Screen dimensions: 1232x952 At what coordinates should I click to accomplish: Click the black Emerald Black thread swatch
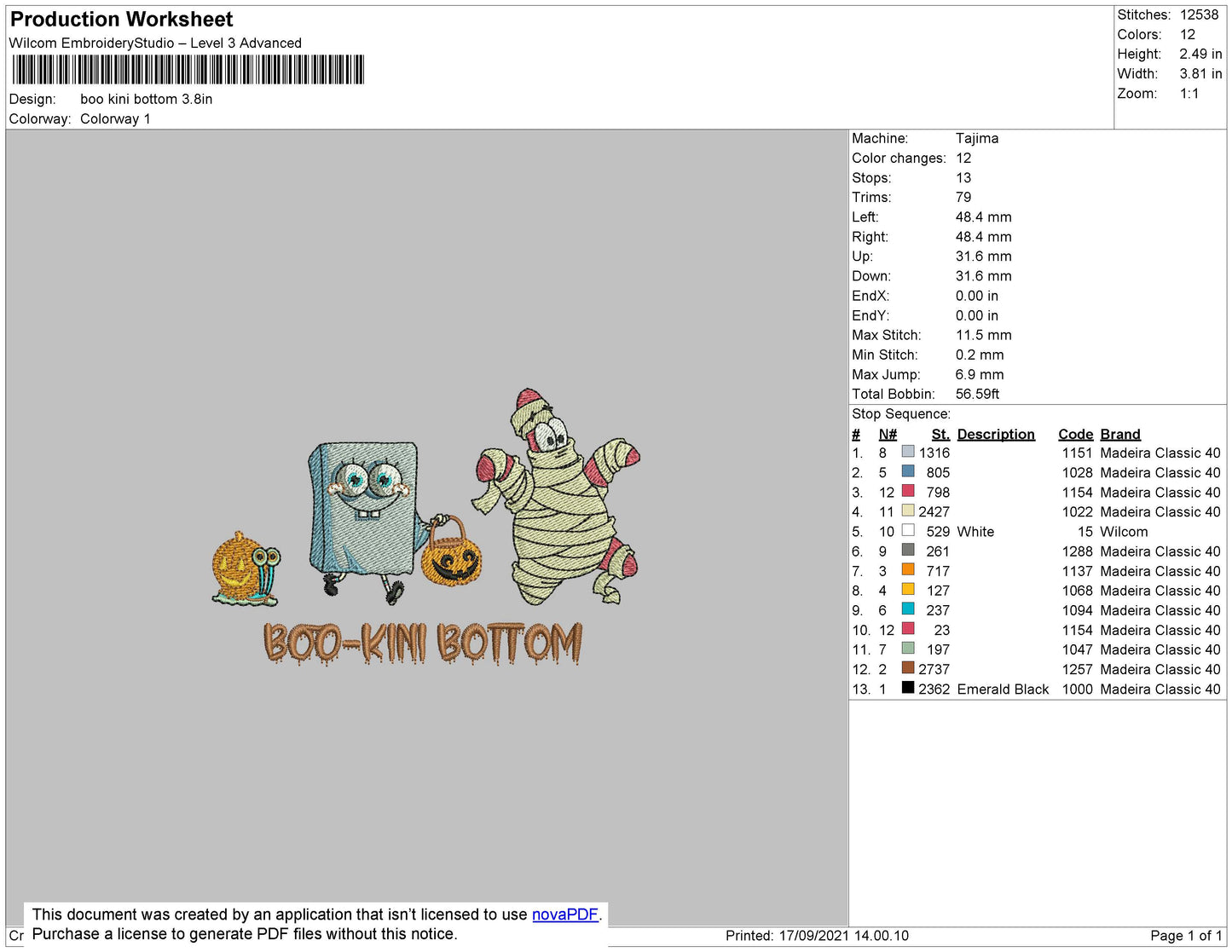coord(908,688)
